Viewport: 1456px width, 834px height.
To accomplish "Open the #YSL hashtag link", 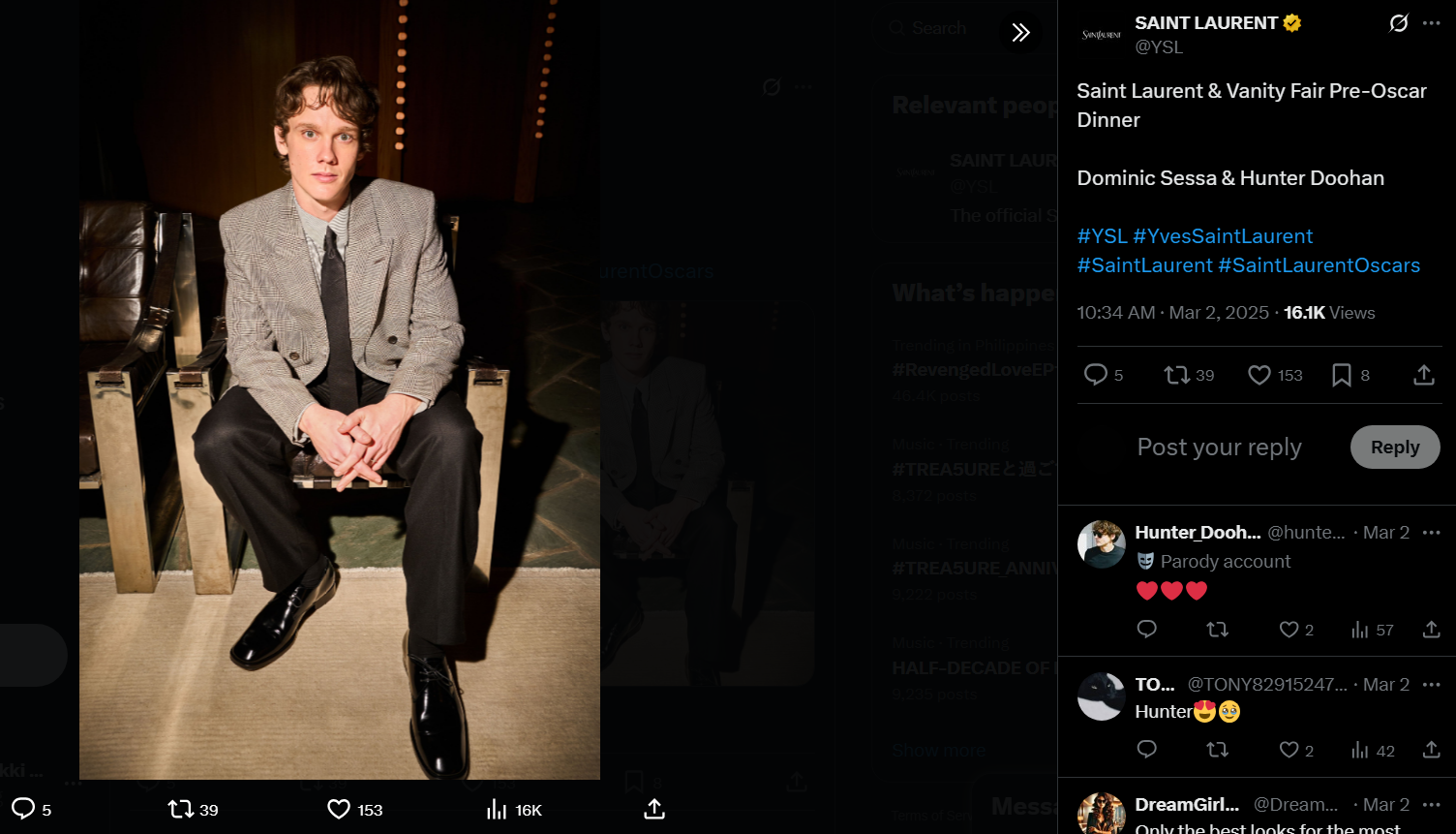I will [1102, 236].
